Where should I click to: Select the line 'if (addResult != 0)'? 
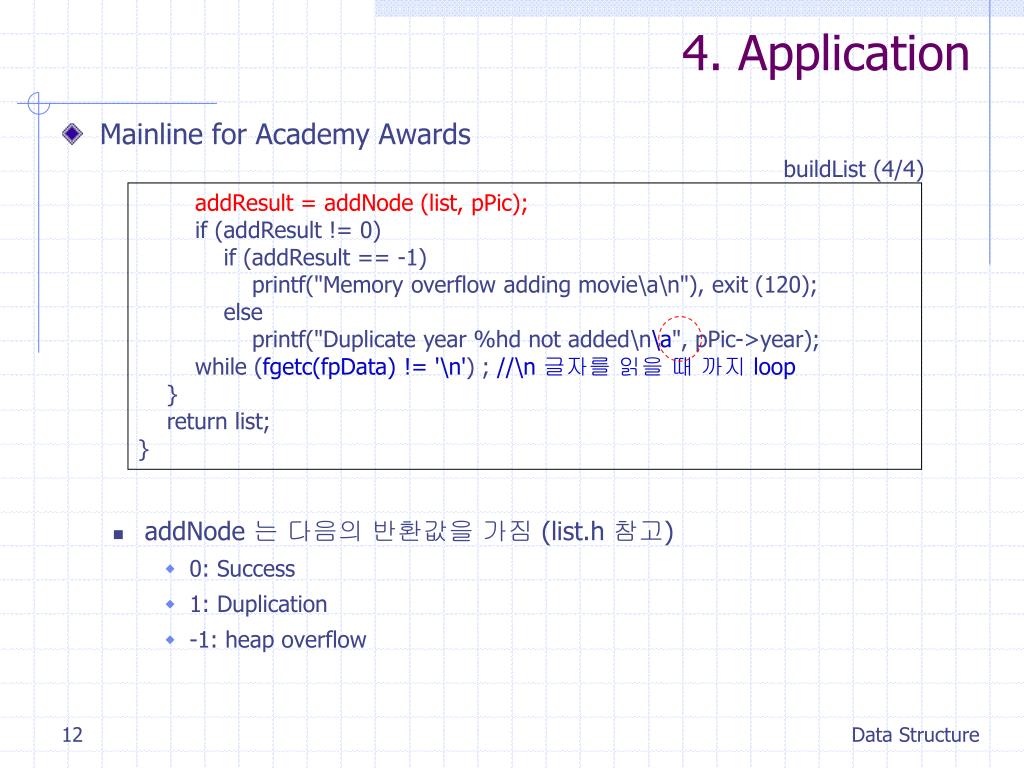click(287, 231)
